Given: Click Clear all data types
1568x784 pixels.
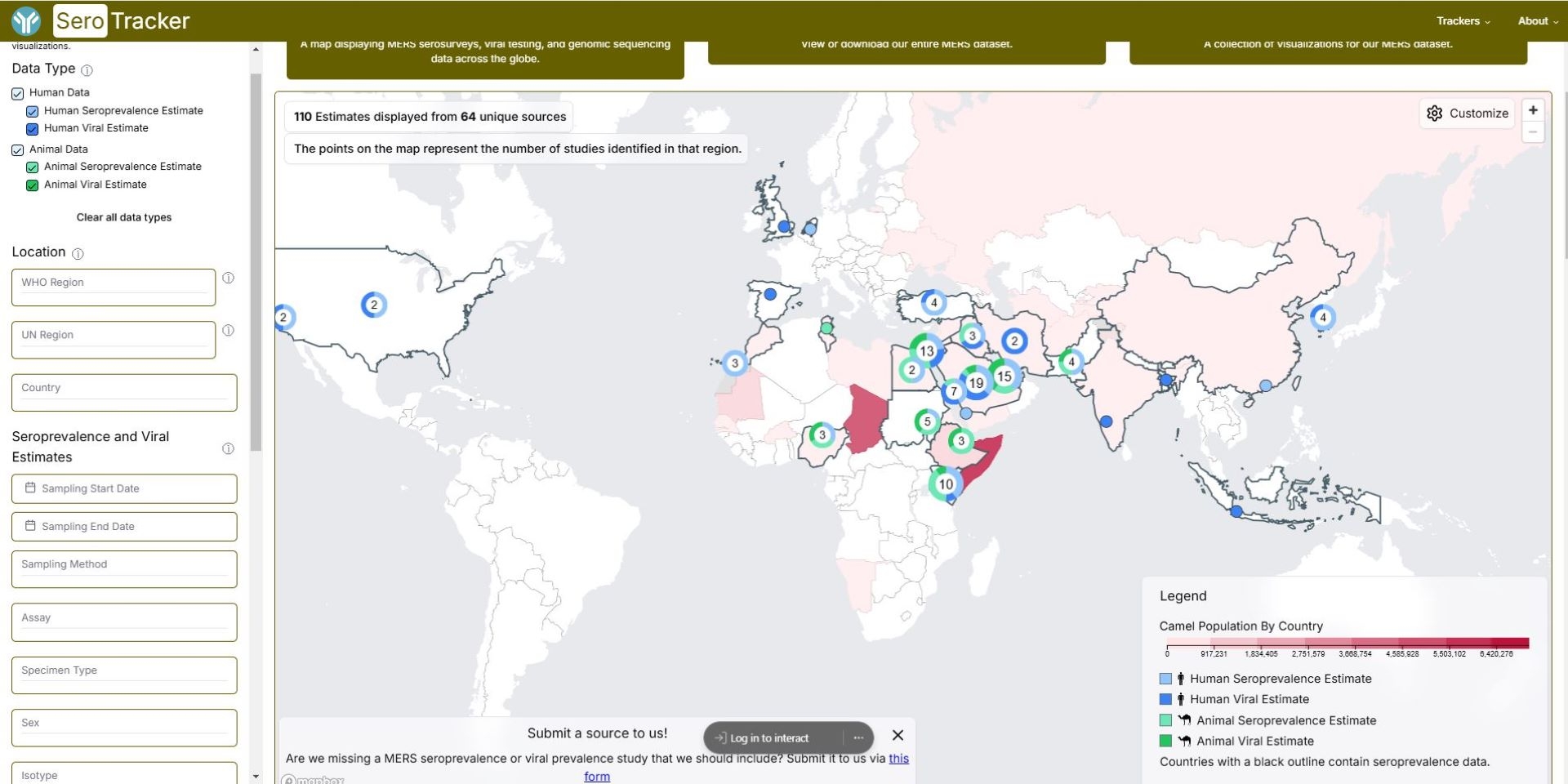Looking at the screenshot, I should click(x=124, y=217).
